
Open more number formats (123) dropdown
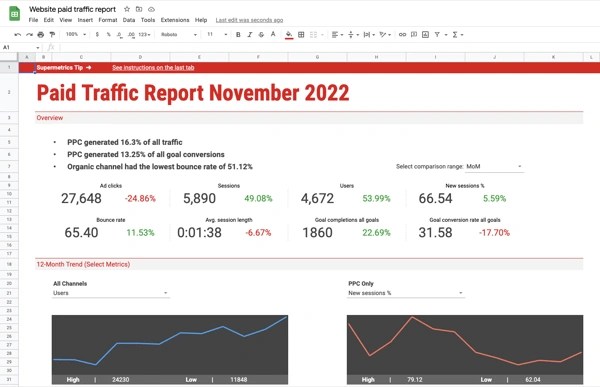(144, 34)
